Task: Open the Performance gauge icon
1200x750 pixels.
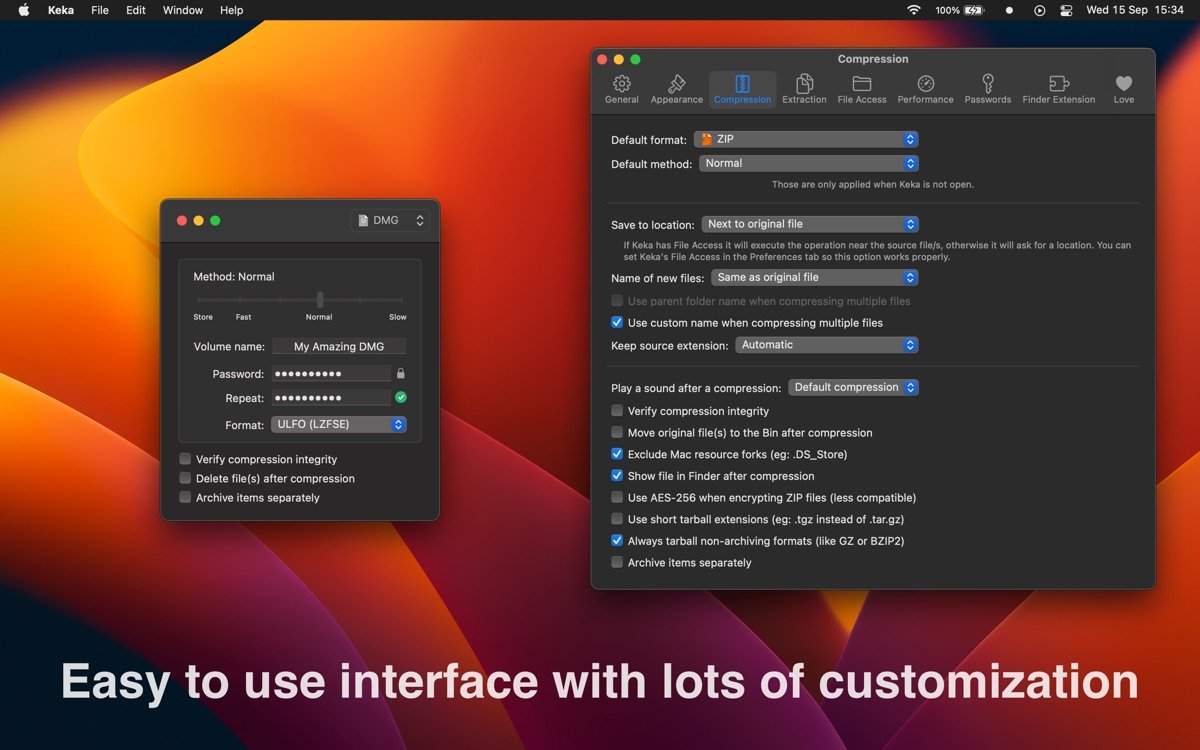Action: coord(925,85)
